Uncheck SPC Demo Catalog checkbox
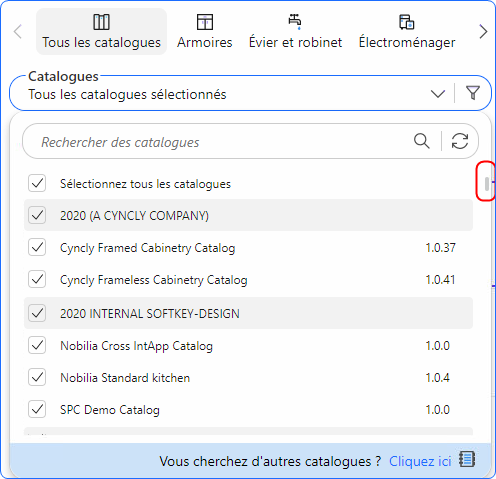496x479 pixels. coord(37,409)
